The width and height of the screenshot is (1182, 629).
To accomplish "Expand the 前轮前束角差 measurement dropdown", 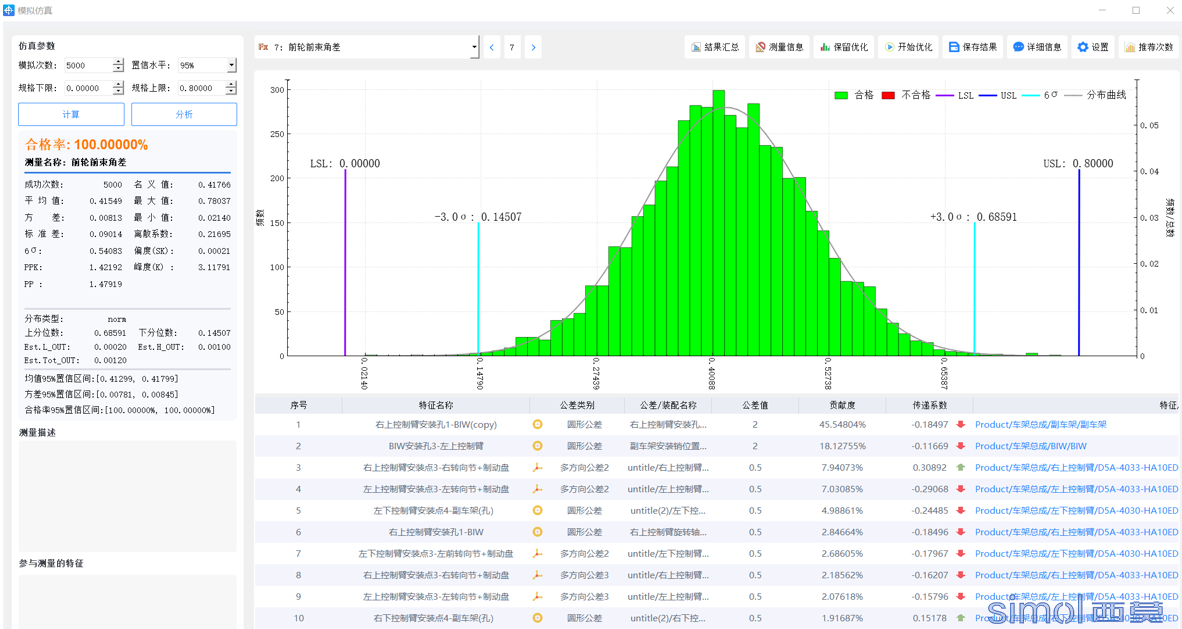I will [474, 47].
